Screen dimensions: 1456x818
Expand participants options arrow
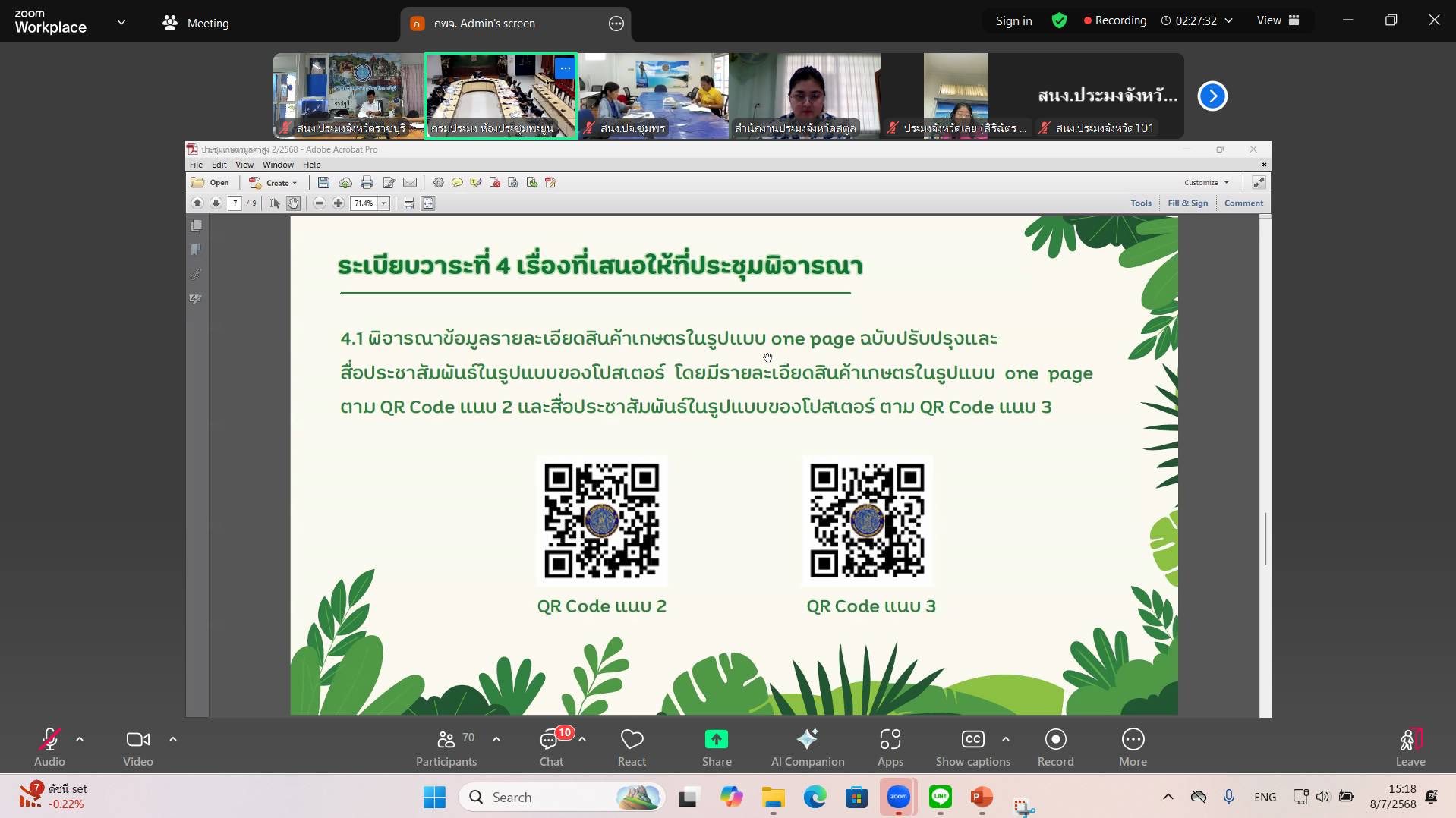pyautogui.click(x=496, y=739)
